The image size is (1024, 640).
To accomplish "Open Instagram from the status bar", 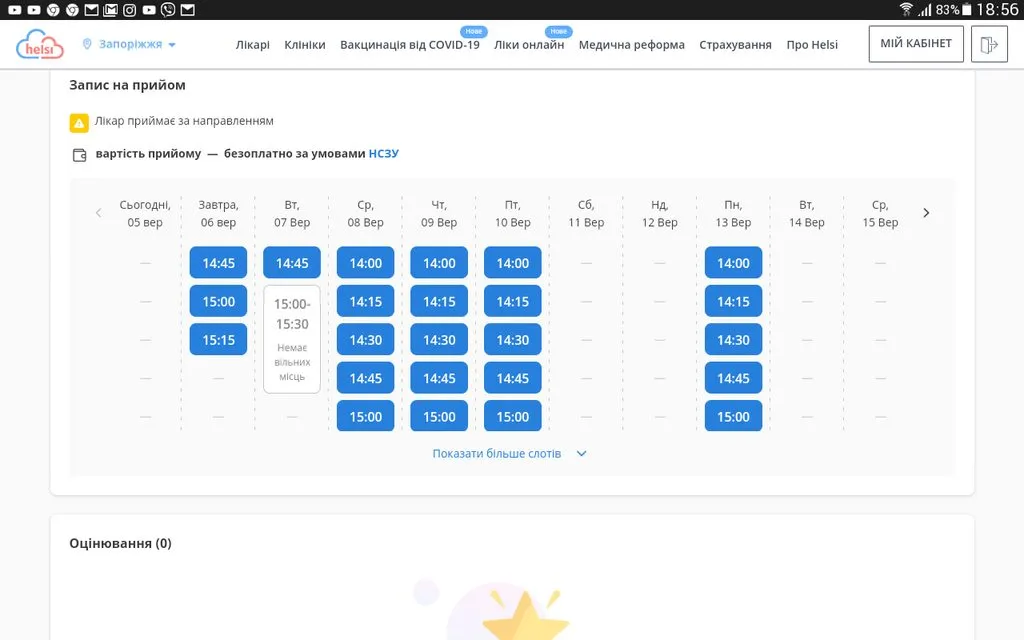I will [129, 10].
